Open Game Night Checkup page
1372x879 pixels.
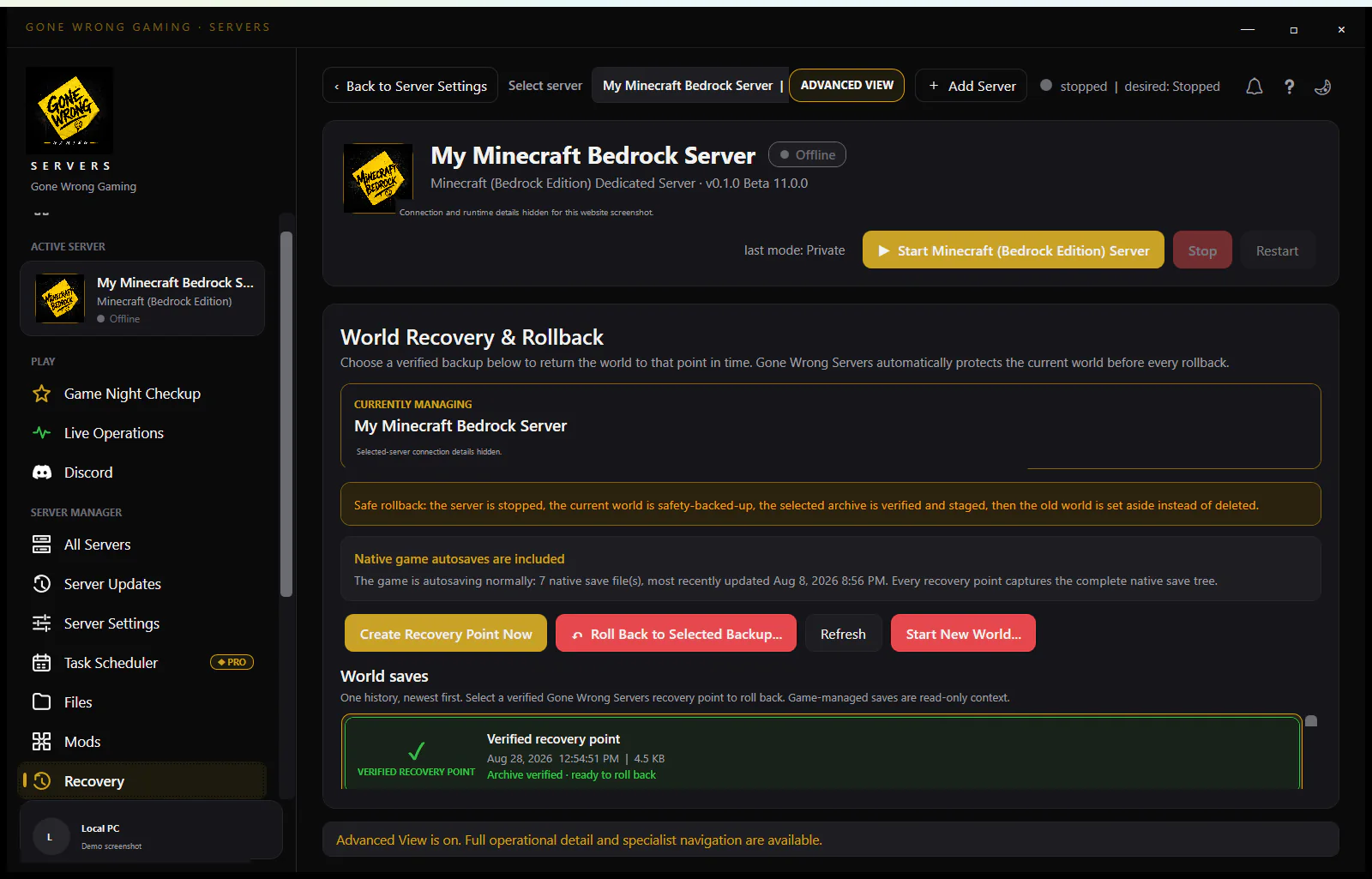(x=142, y=394)
